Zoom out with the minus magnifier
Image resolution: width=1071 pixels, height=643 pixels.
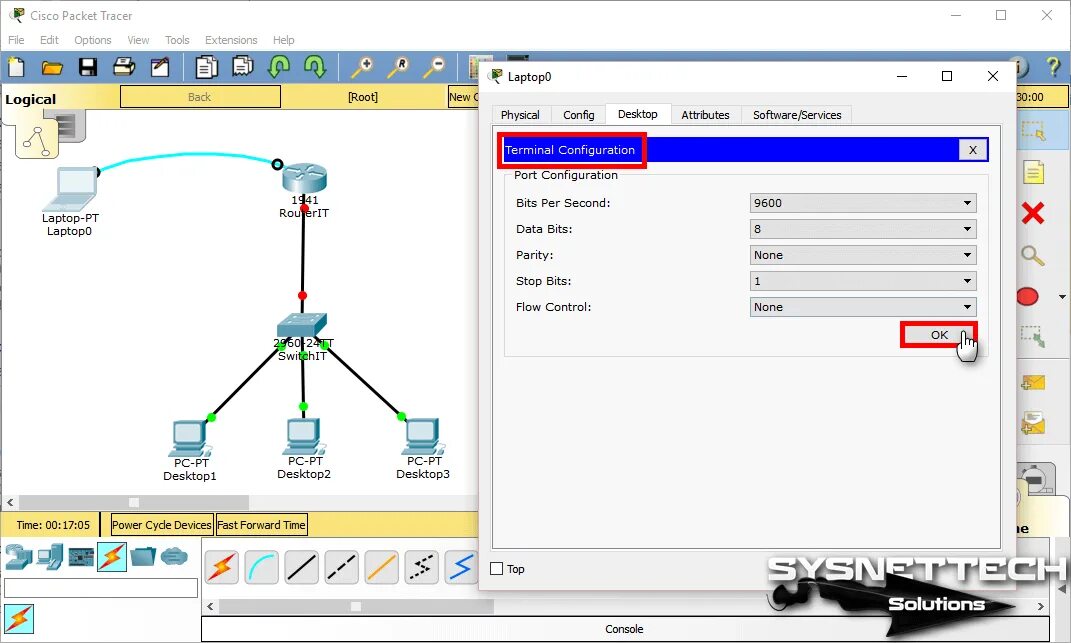pyautogui.click(x=434, y=67)
